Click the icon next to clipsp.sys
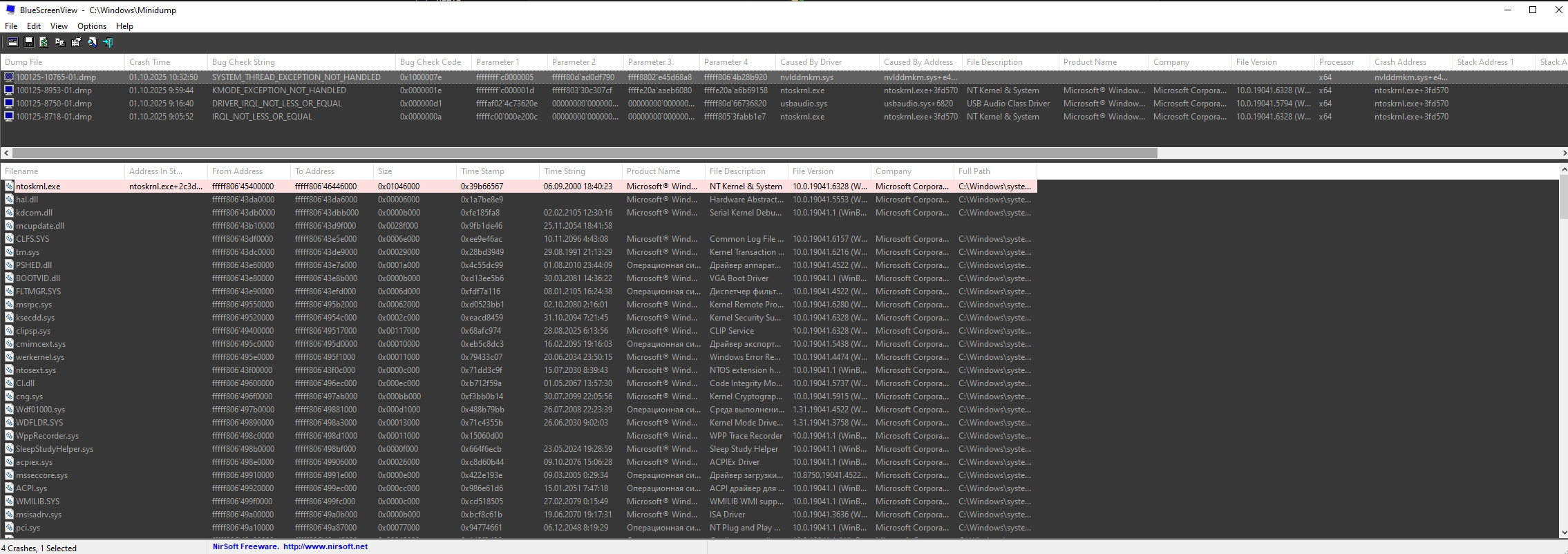The height and width of the screenshot is (554, 1568). (9, 330)
